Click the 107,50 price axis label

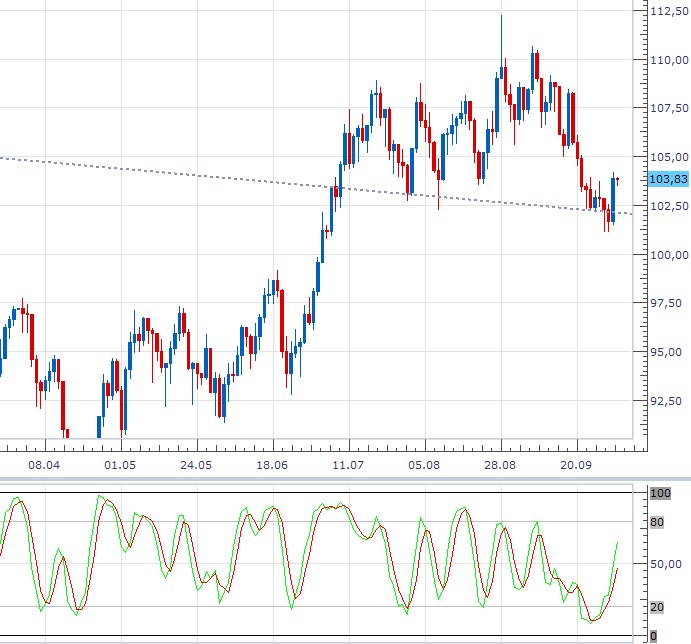[x=670, y=108]
